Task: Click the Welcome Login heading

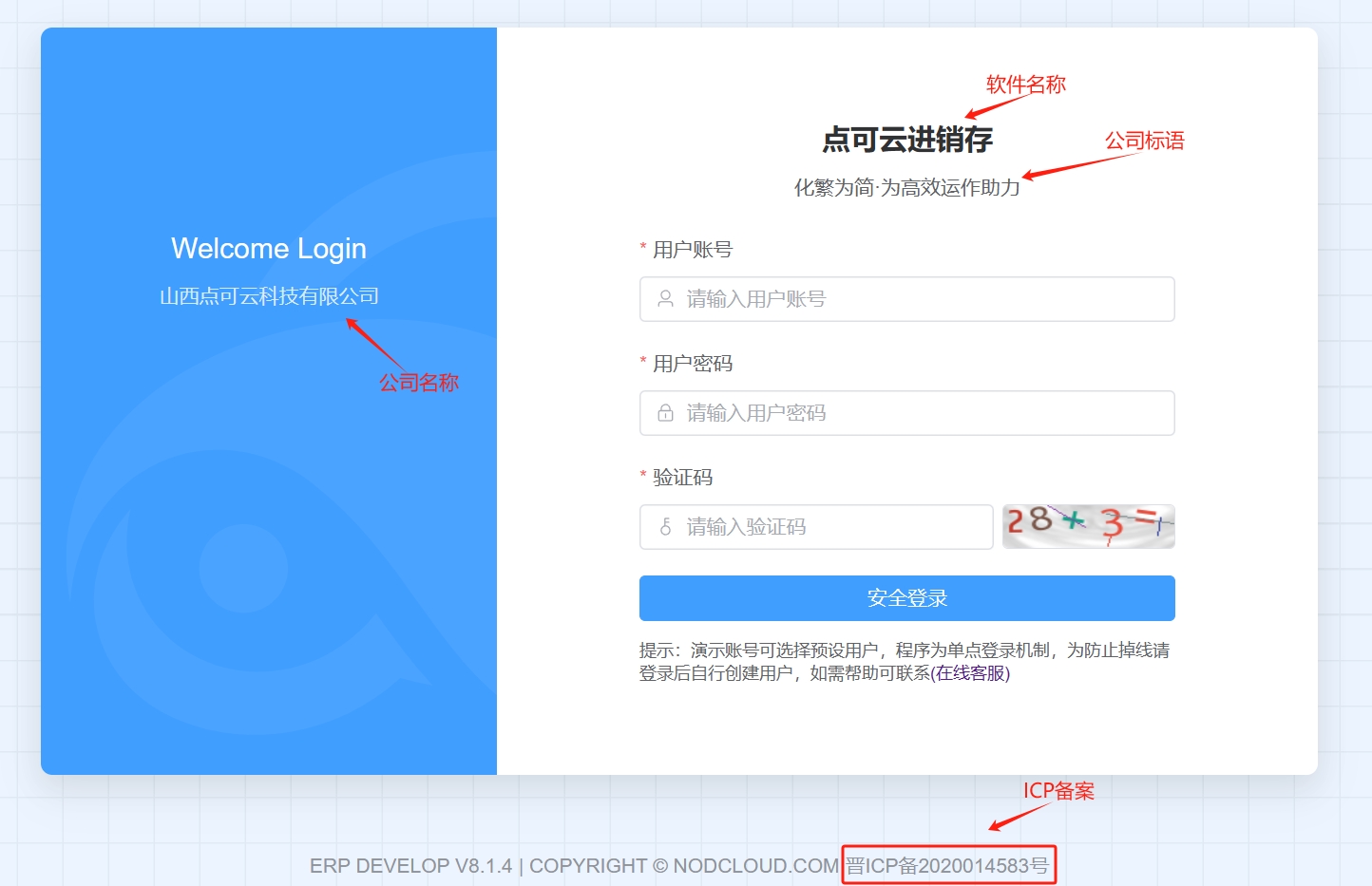Action: (x=269, y=249)
